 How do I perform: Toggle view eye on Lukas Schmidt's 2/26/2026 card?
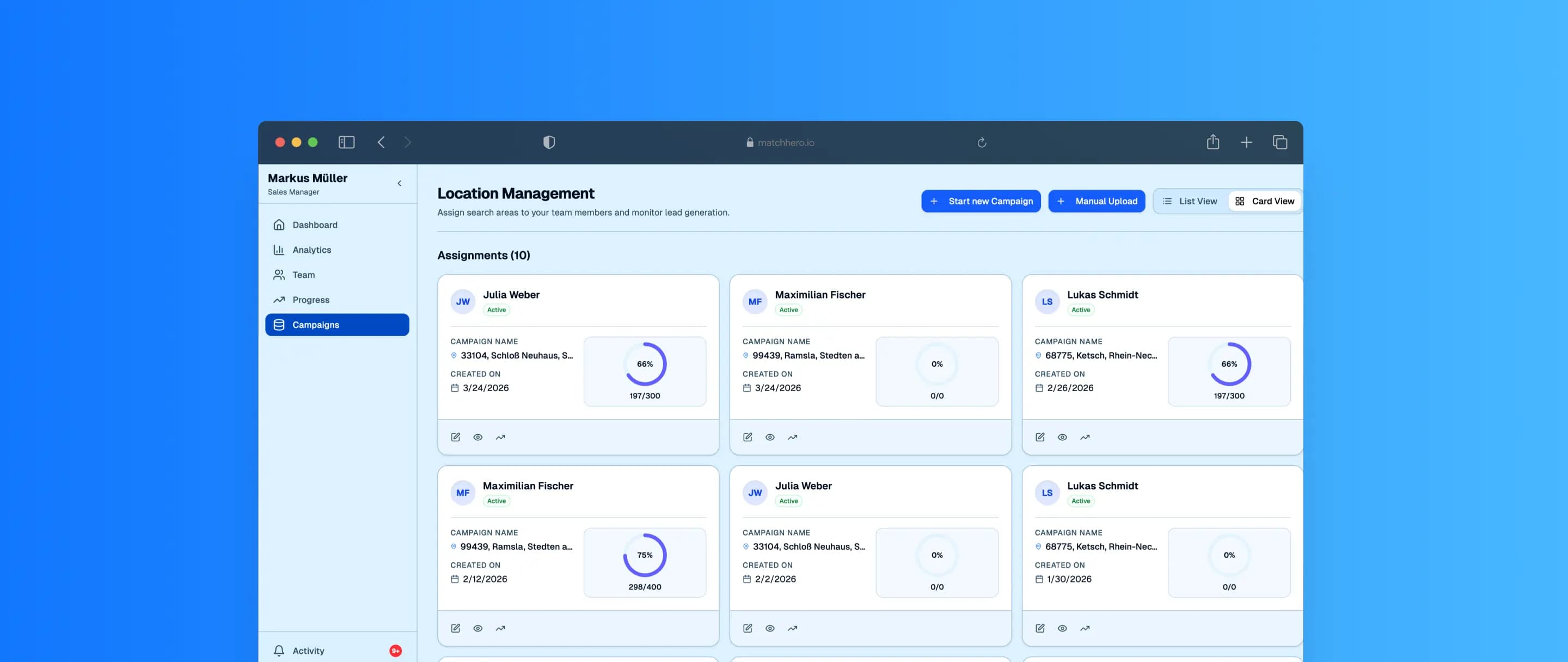1062,438
